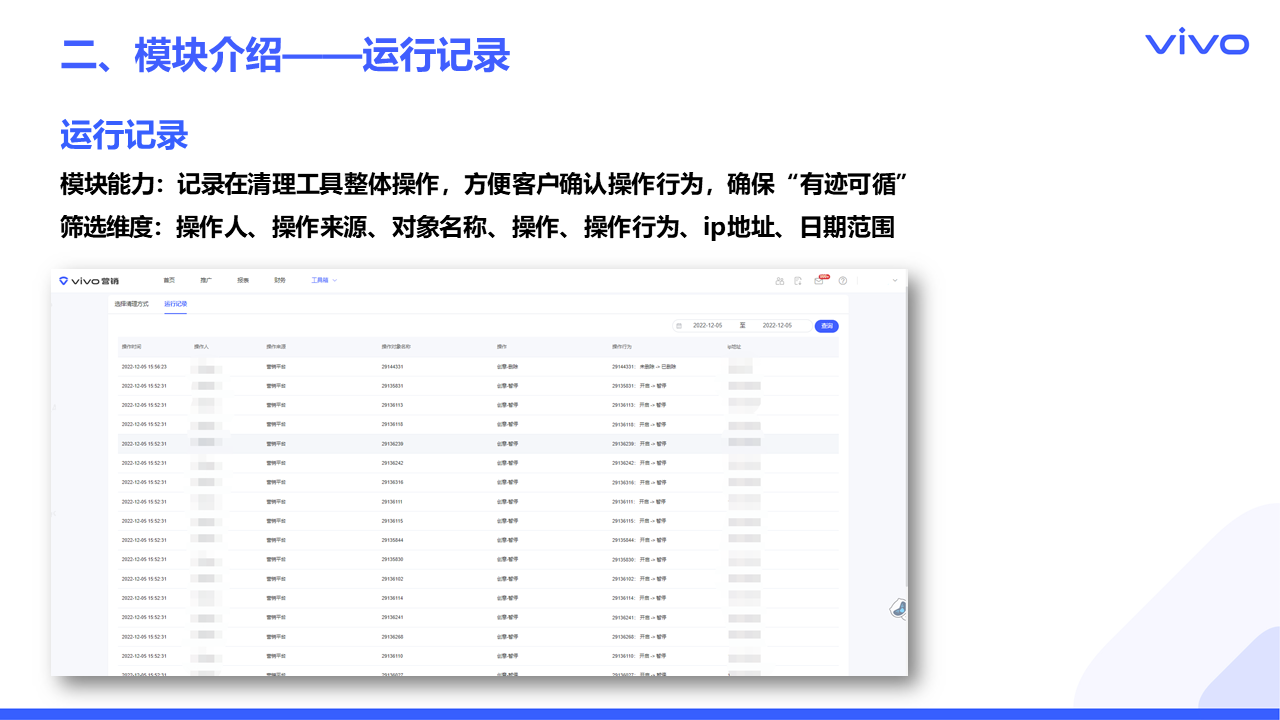
Task: Open the 首页 menu item
Action: click(169, 281)
